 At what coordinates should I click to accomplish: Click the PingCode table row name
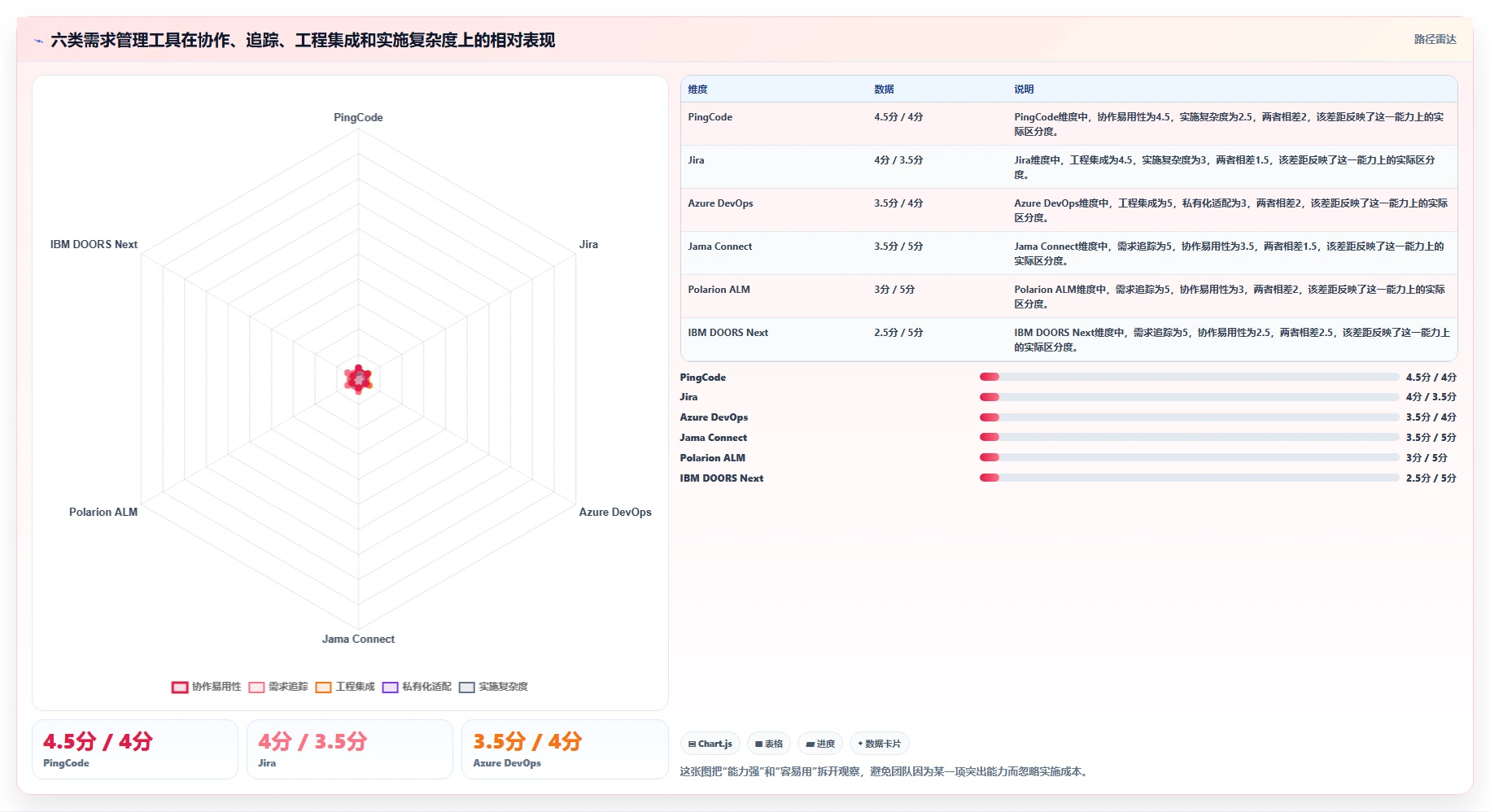point(710,117)
